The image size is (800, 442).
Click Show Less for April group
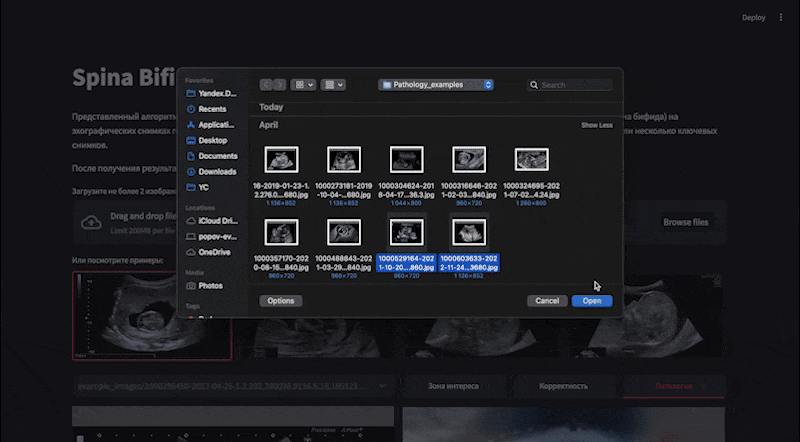pos(597,126)
